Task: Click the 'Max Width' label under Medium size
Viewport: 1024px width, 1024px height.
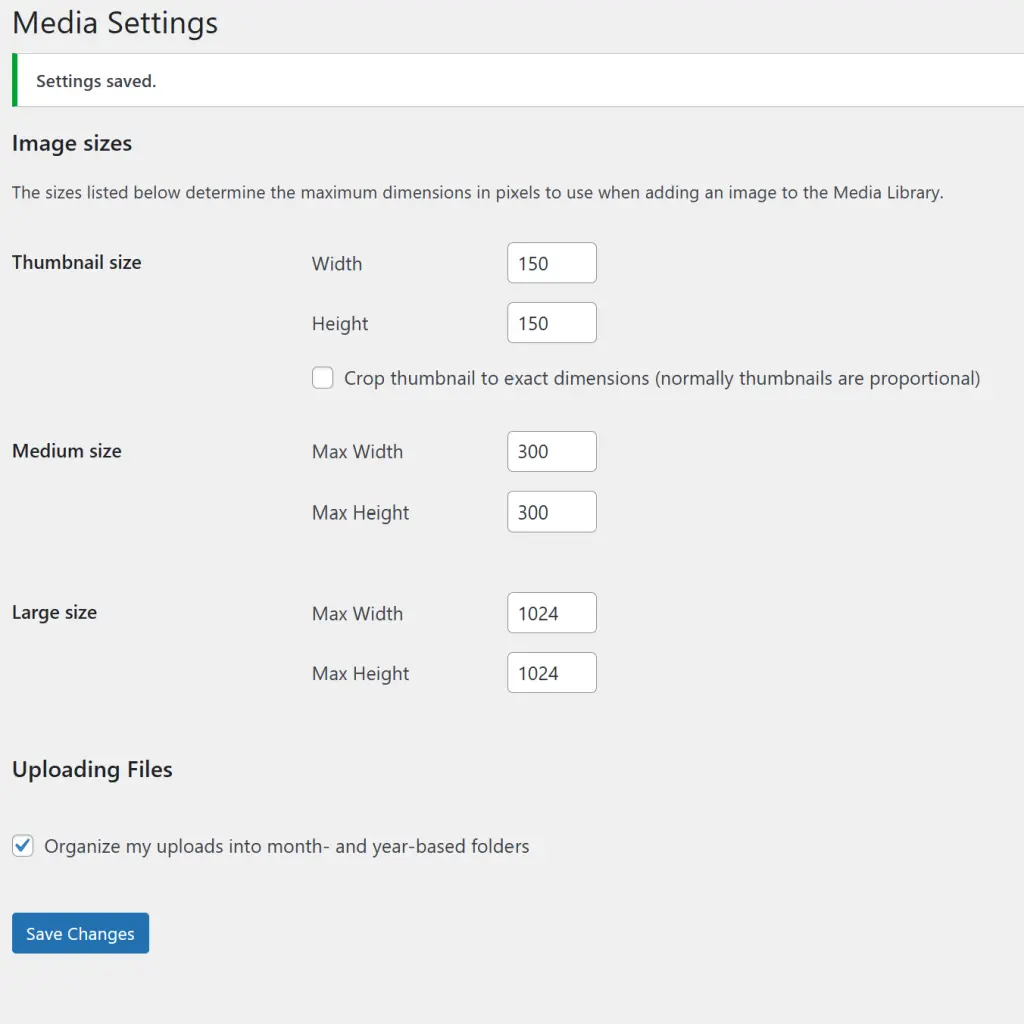Action: (357, 452)
